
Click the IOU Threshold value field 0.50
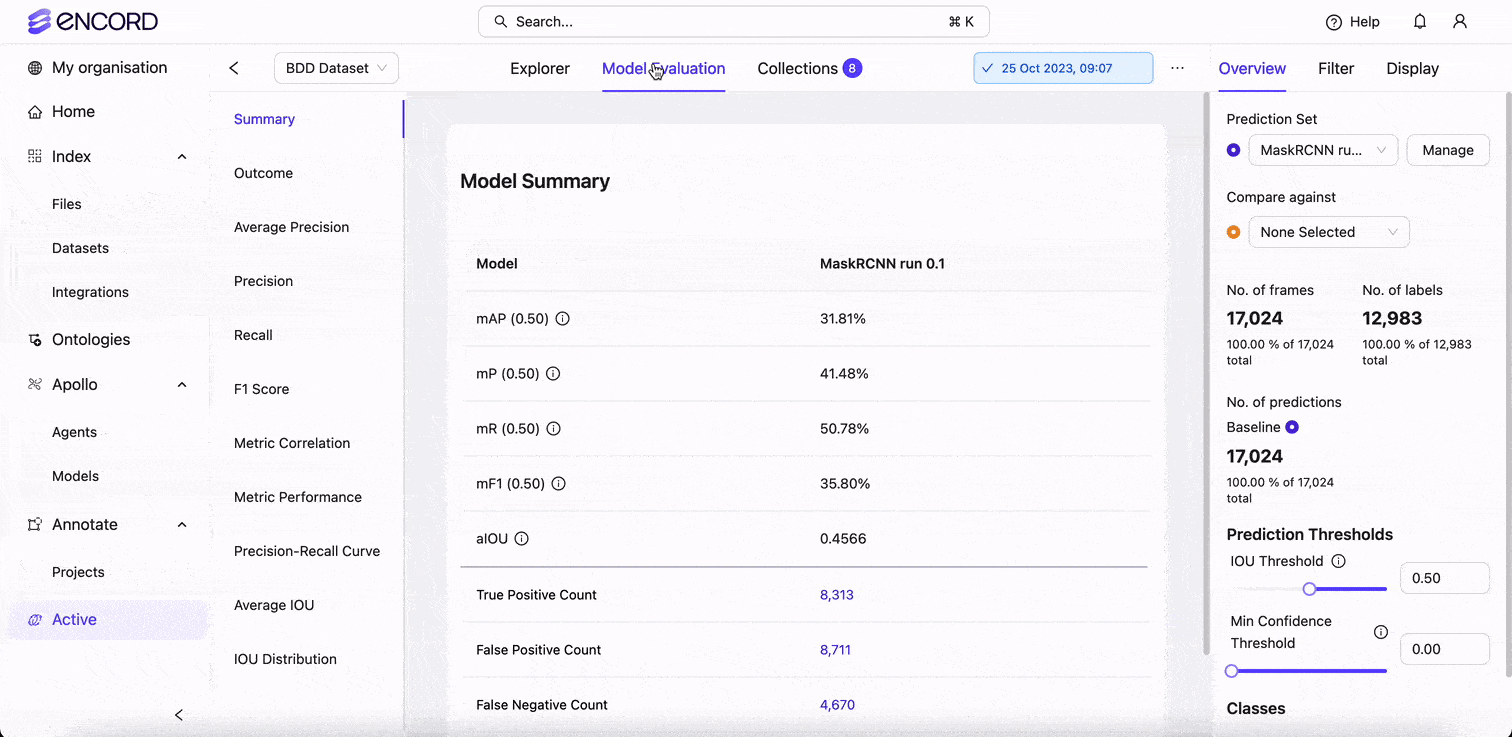pos(1445,578)
